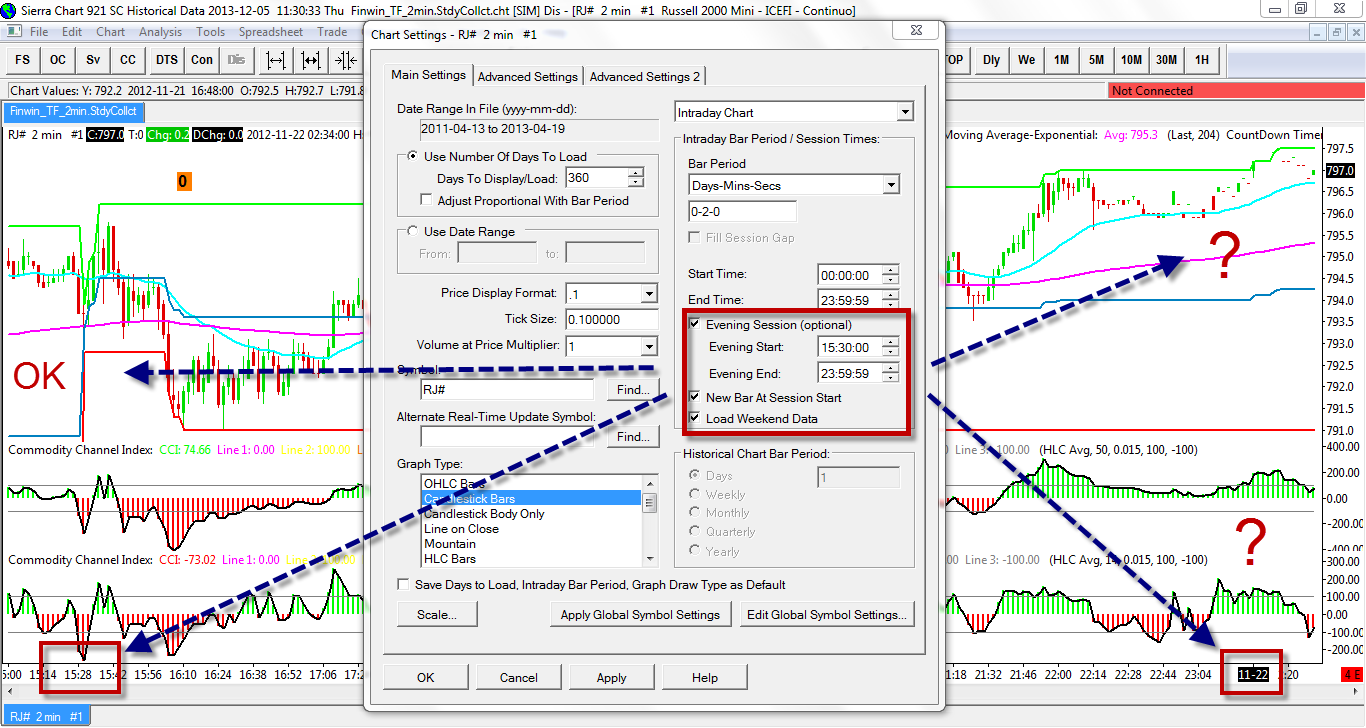Enable Adjust Proportional With Bar Period
1366x728 pixels.
(525, 201)
